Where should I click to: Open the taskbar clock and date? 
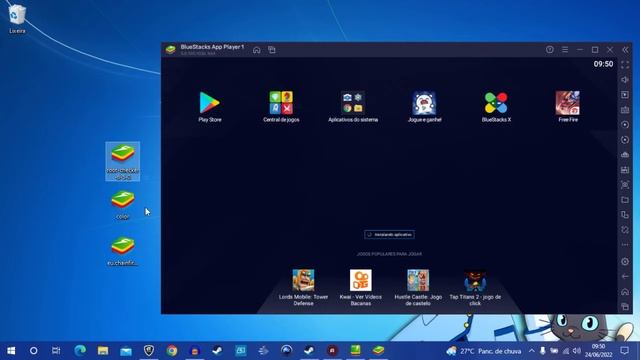click(x=598, y=351)
